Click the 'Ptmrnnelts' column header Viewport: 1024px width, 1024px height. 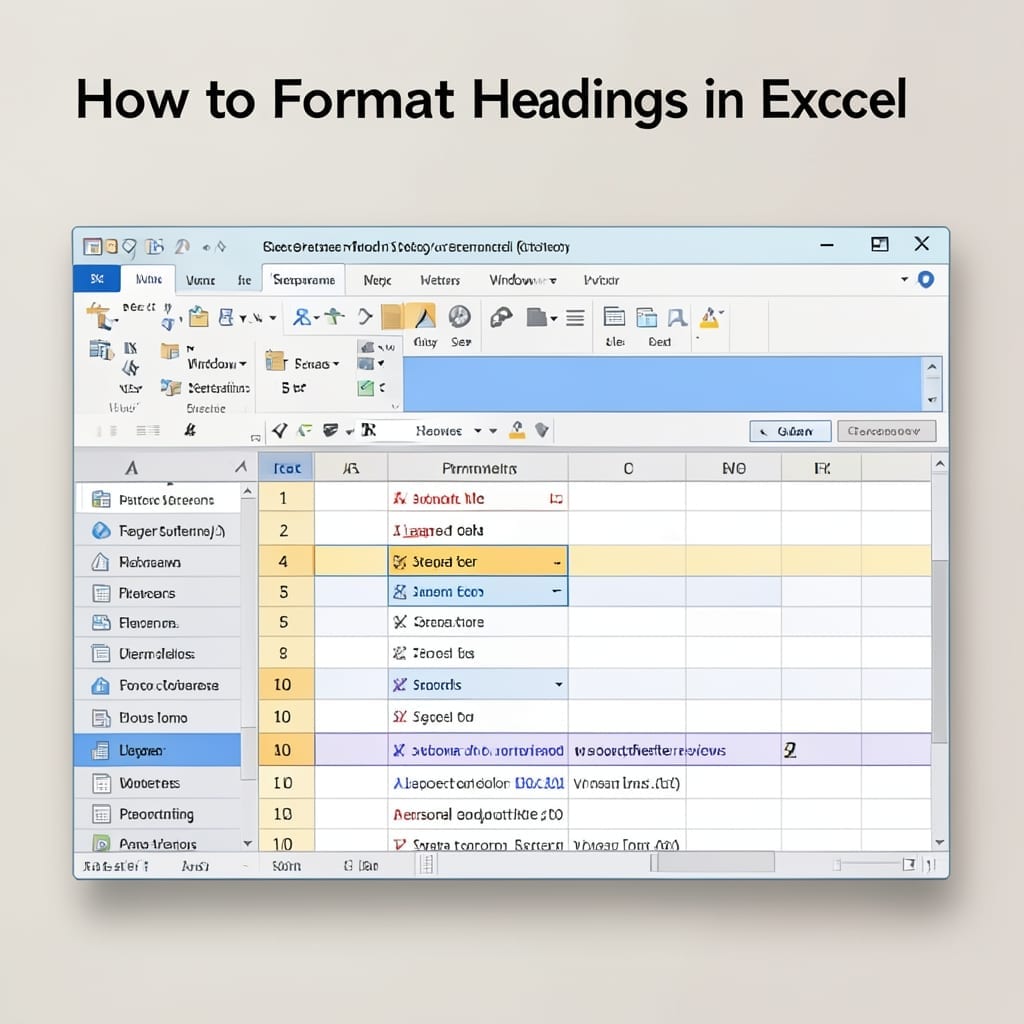478,468
